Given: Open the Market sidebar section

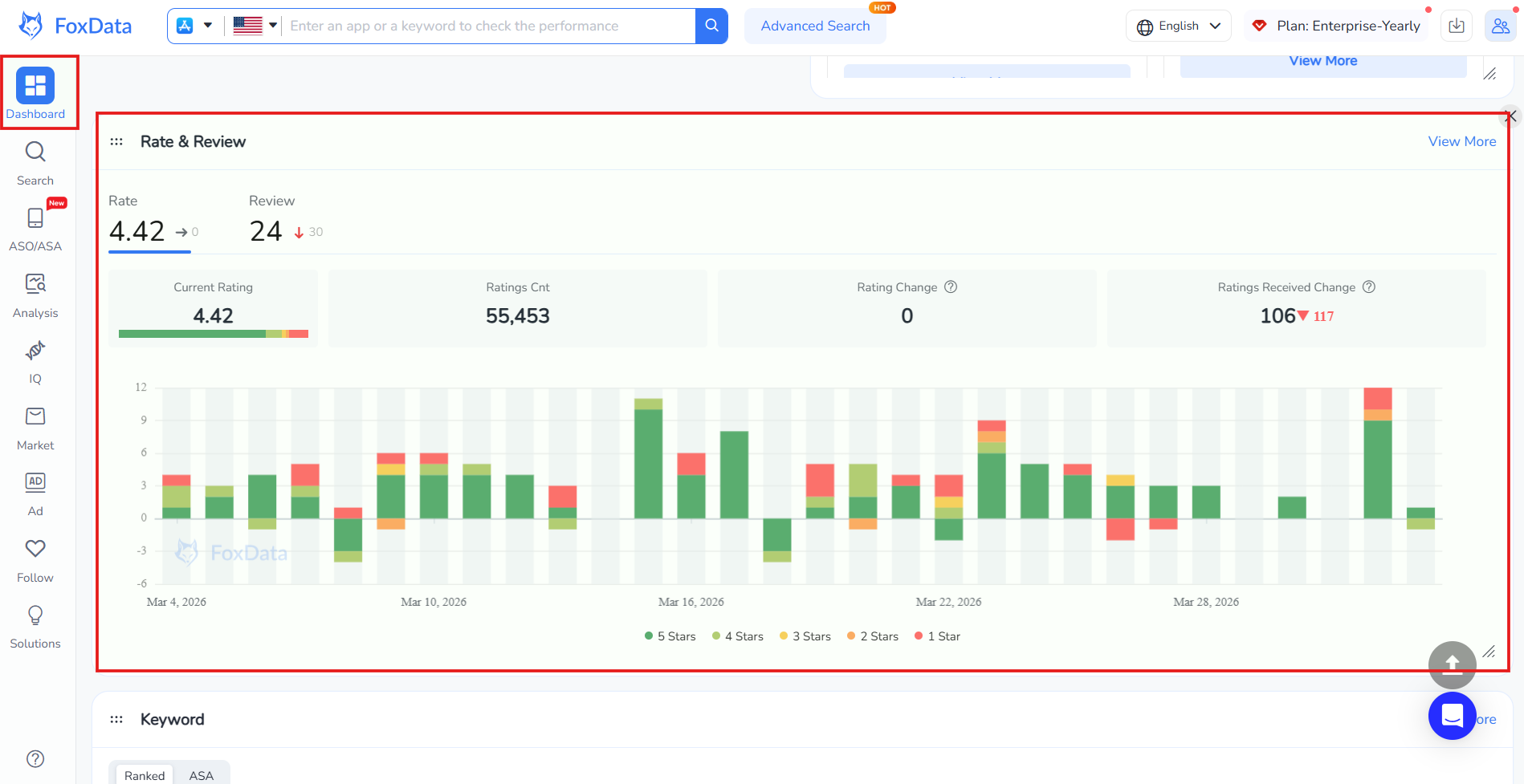Looking at the screenshot, I should click(x=35, y=416).
